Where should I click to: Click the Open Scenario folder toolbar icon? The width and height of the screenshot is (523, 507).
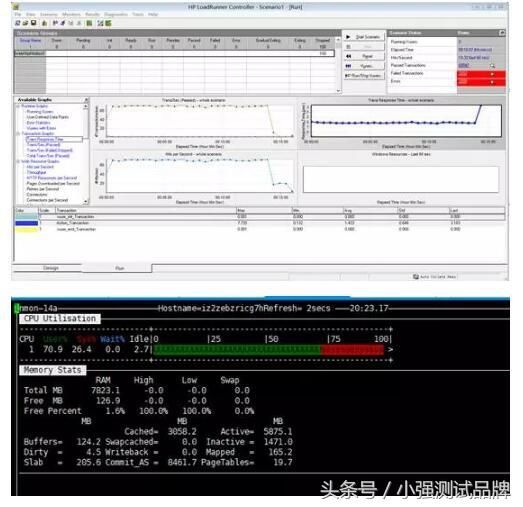tap(25, 23)
